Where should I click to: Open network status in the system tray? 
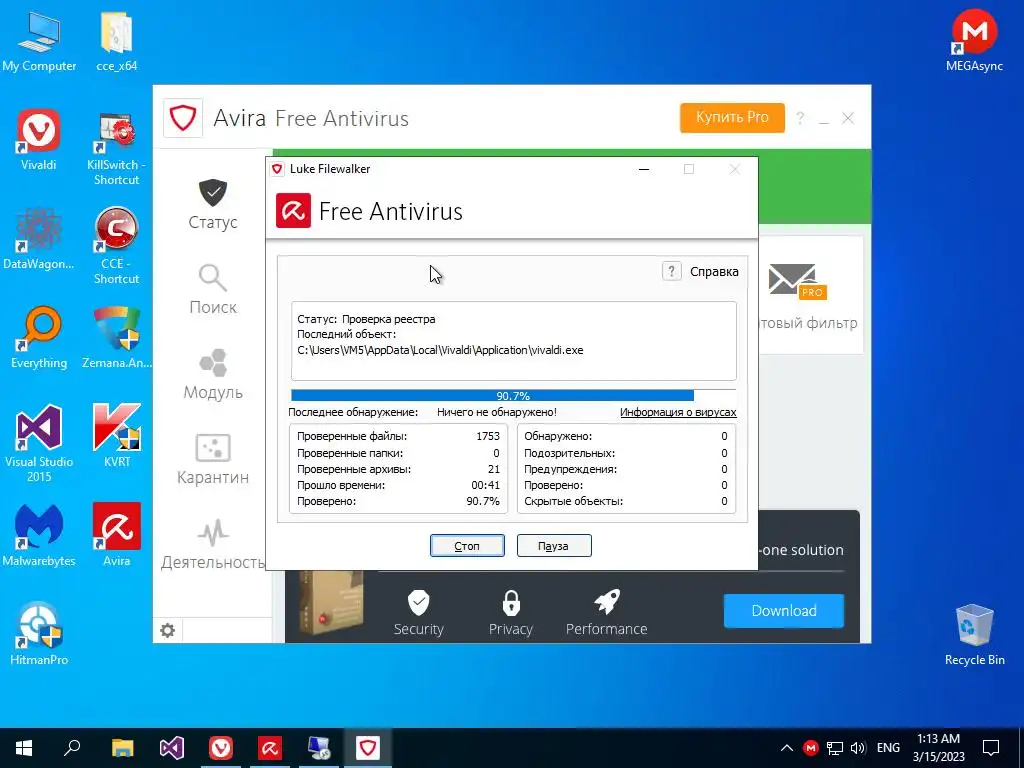(x=835, y=748)
